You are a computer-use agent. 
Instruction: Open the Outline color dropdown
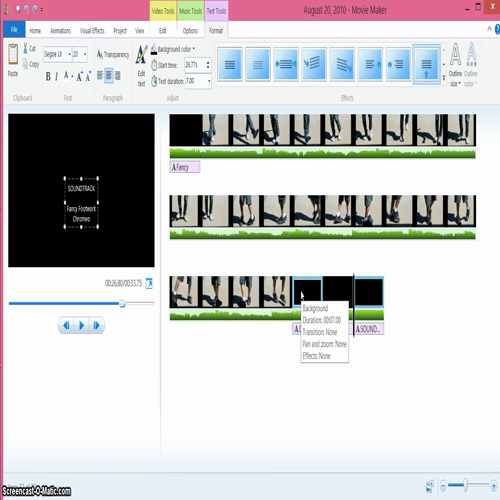click(471, 64)
